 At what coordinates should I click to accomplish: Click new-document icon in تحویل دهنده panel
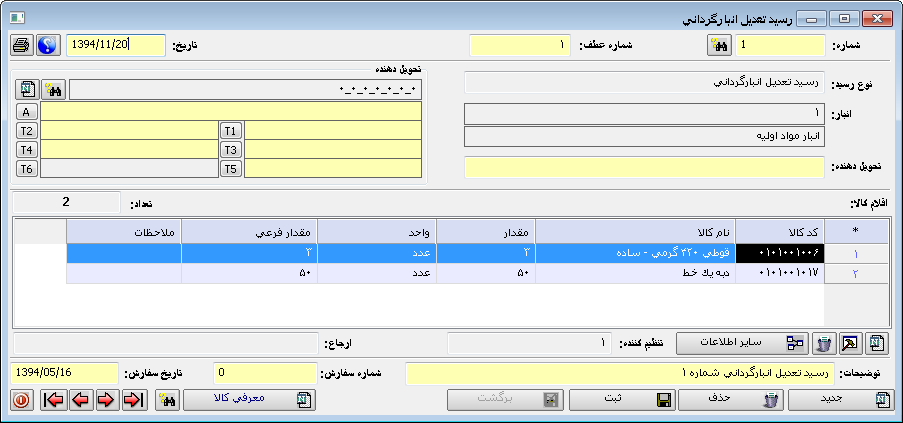(x=28, y=90)
